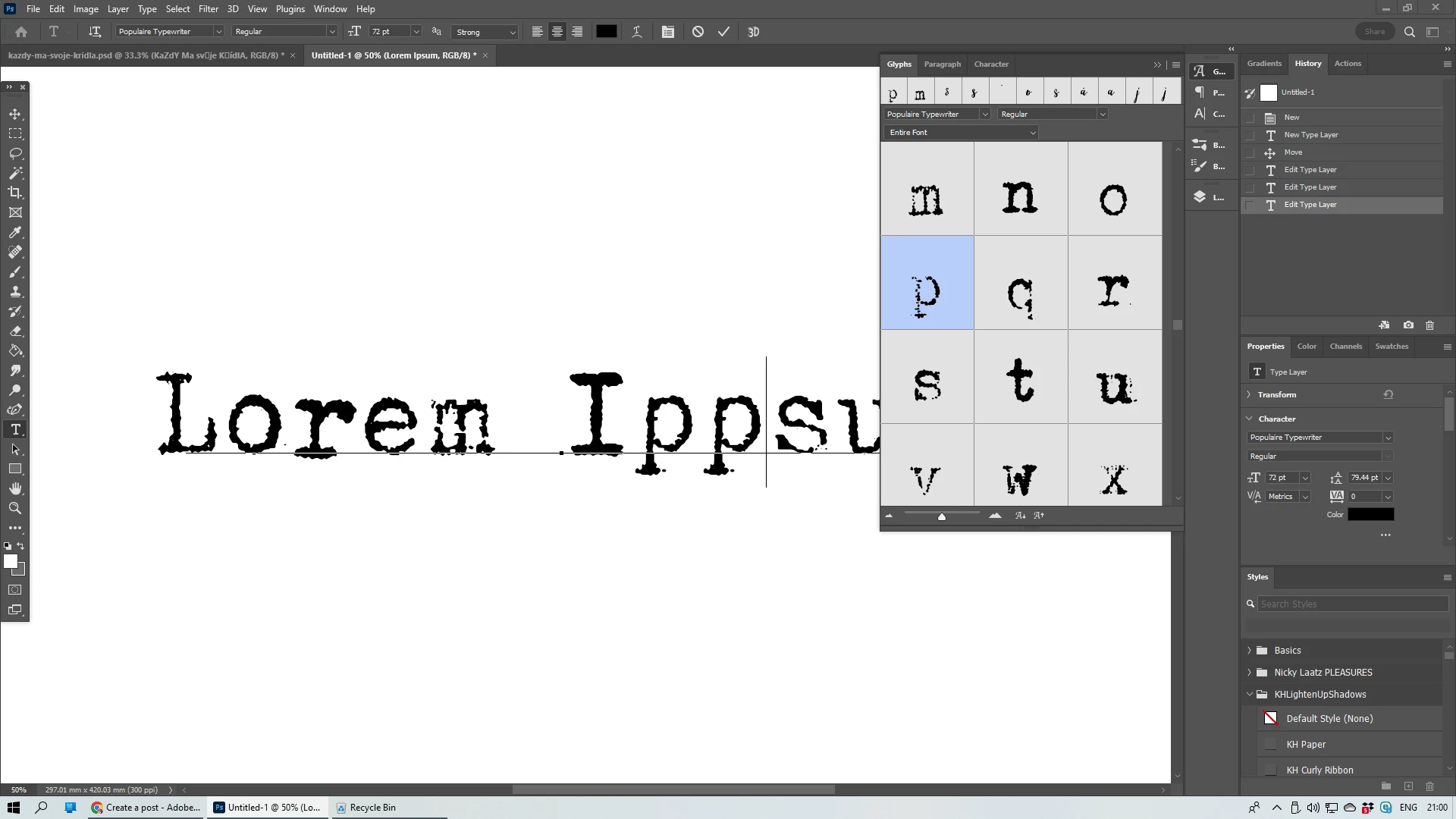The width and height of the screenshot is (1456, 819).
Task: Commit text edits with checkmark icon
Action: point(723,32)
